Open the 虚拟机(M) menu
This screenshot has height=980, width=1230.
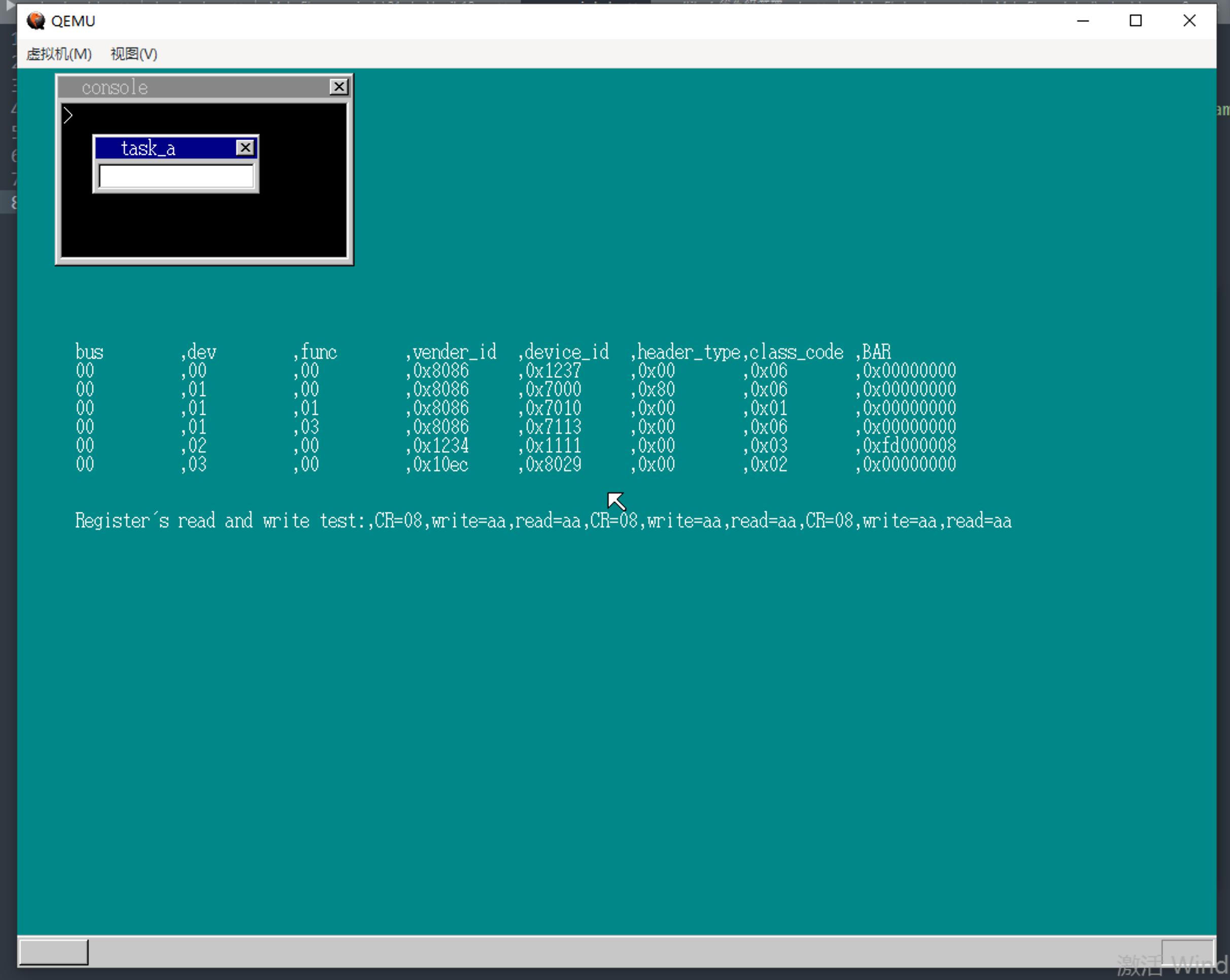pyautogui.click(x=59, y=54)
